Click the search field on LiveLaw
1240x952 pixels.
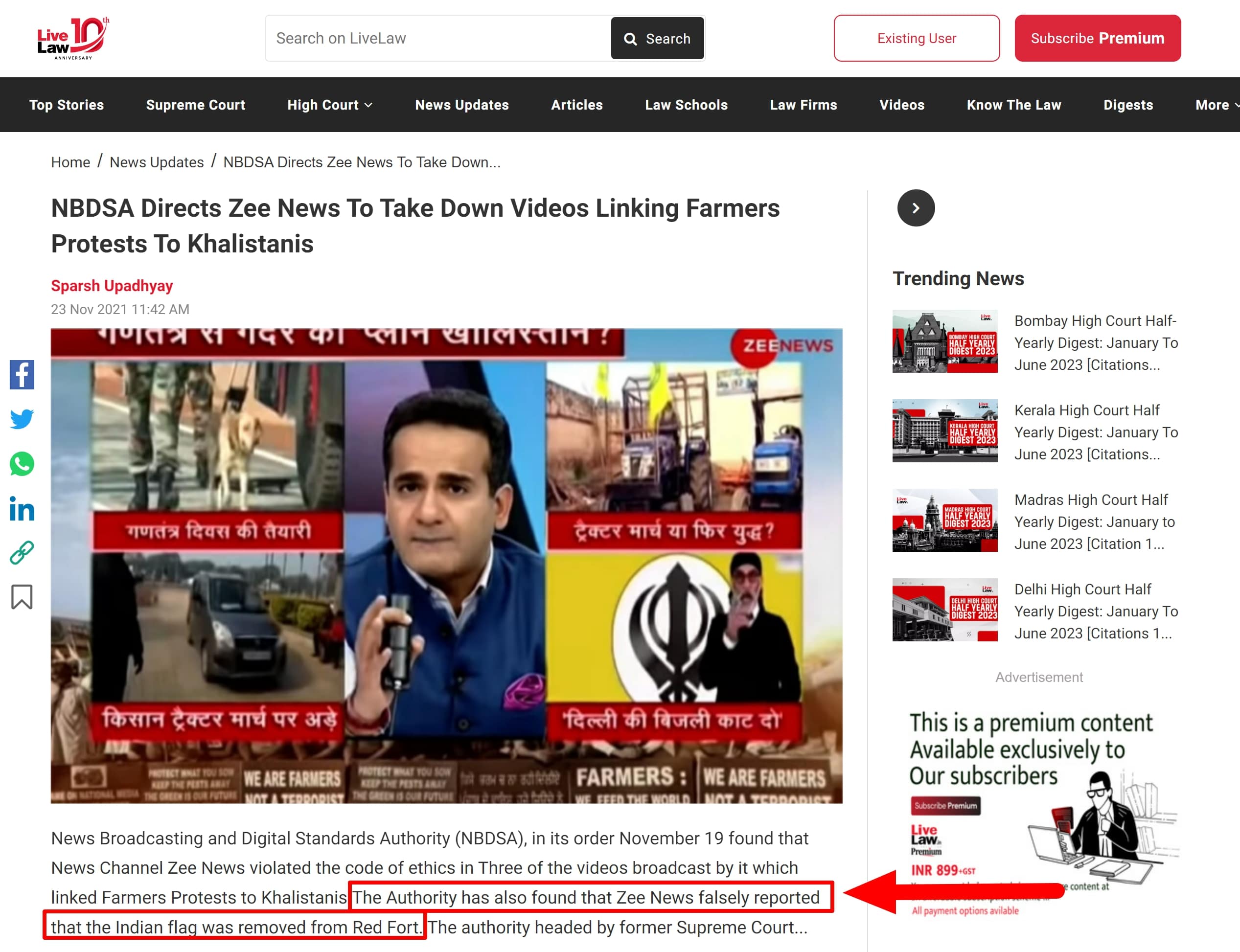pos(438,38)
